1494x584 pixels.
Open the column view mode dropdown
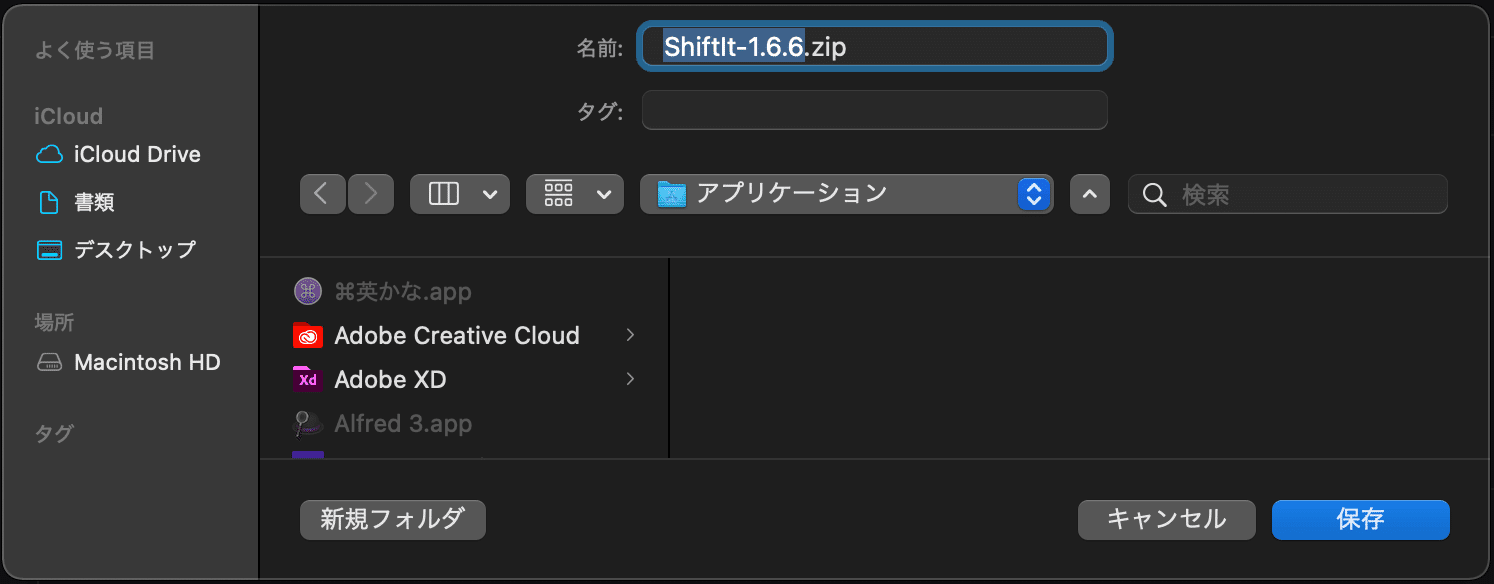coord(460,194)
